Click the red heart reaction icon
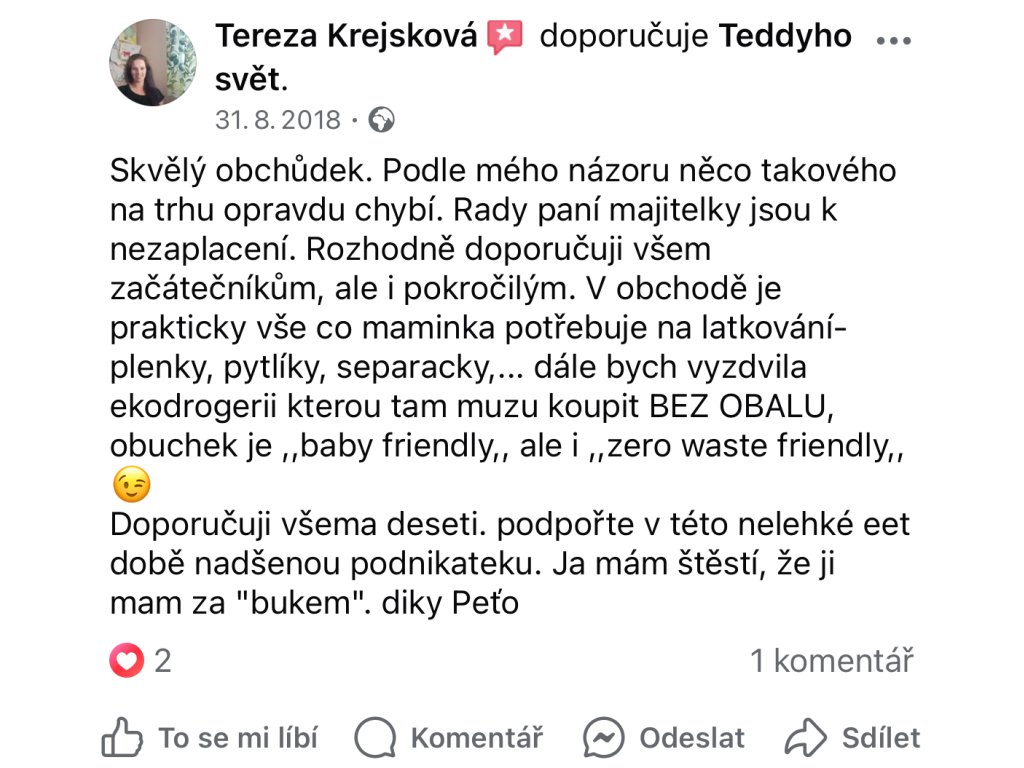1024x768 pixels. click(127, 661)
